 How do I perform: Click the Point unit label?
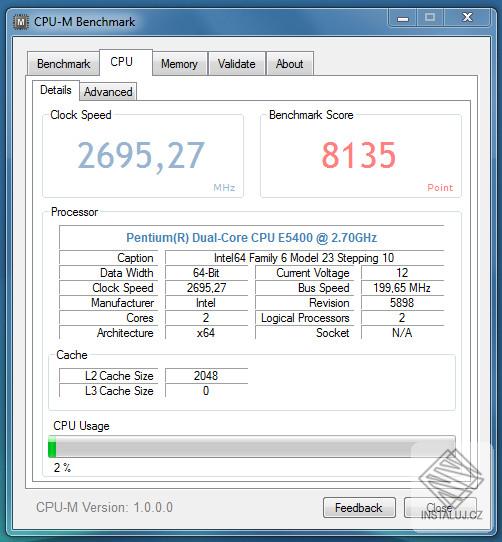pos(440,188)
